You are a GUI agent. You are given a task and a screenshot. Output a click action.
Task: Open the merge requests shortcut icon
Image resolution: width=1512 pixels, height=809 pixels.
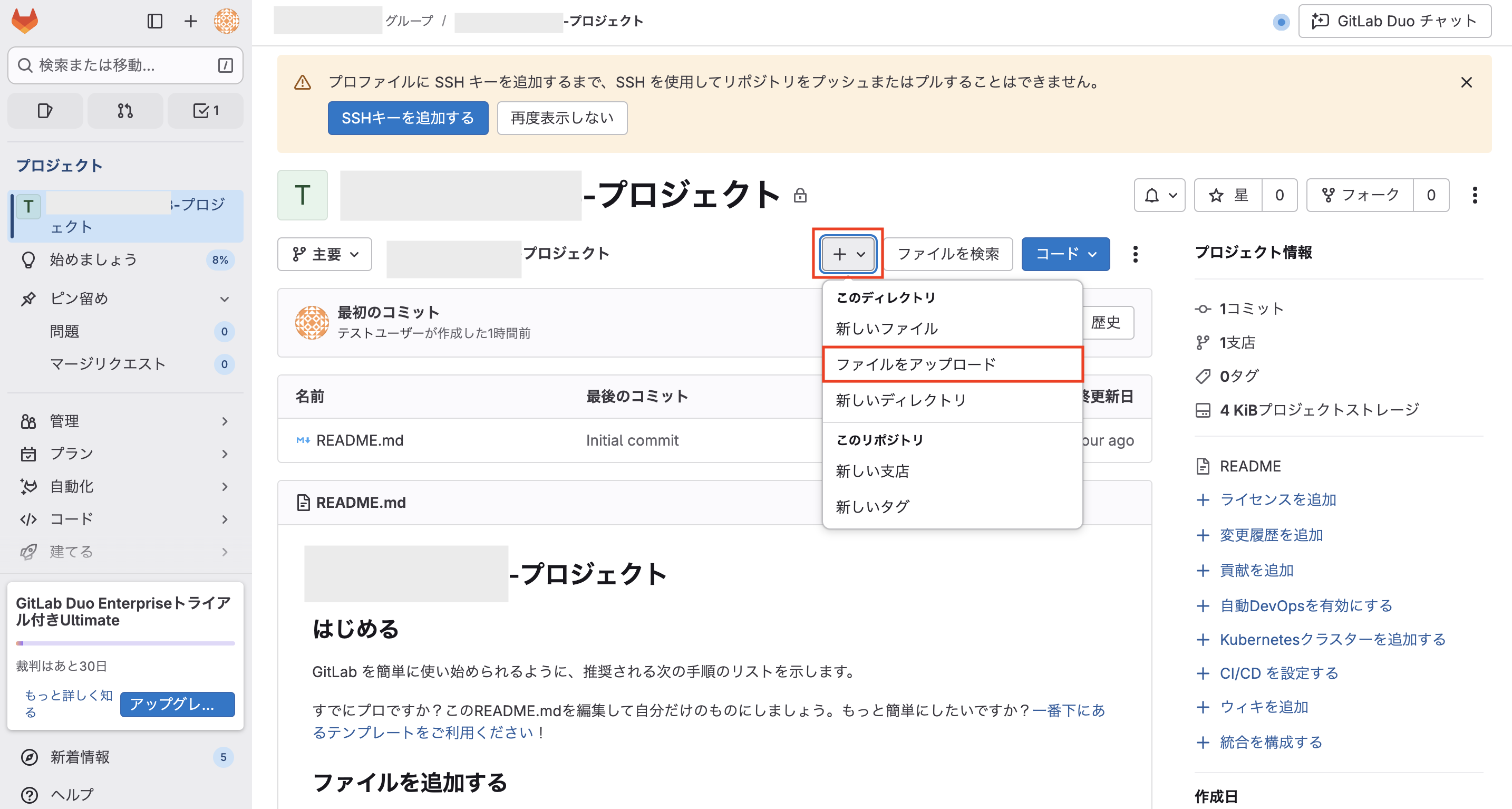pos(125,110)
